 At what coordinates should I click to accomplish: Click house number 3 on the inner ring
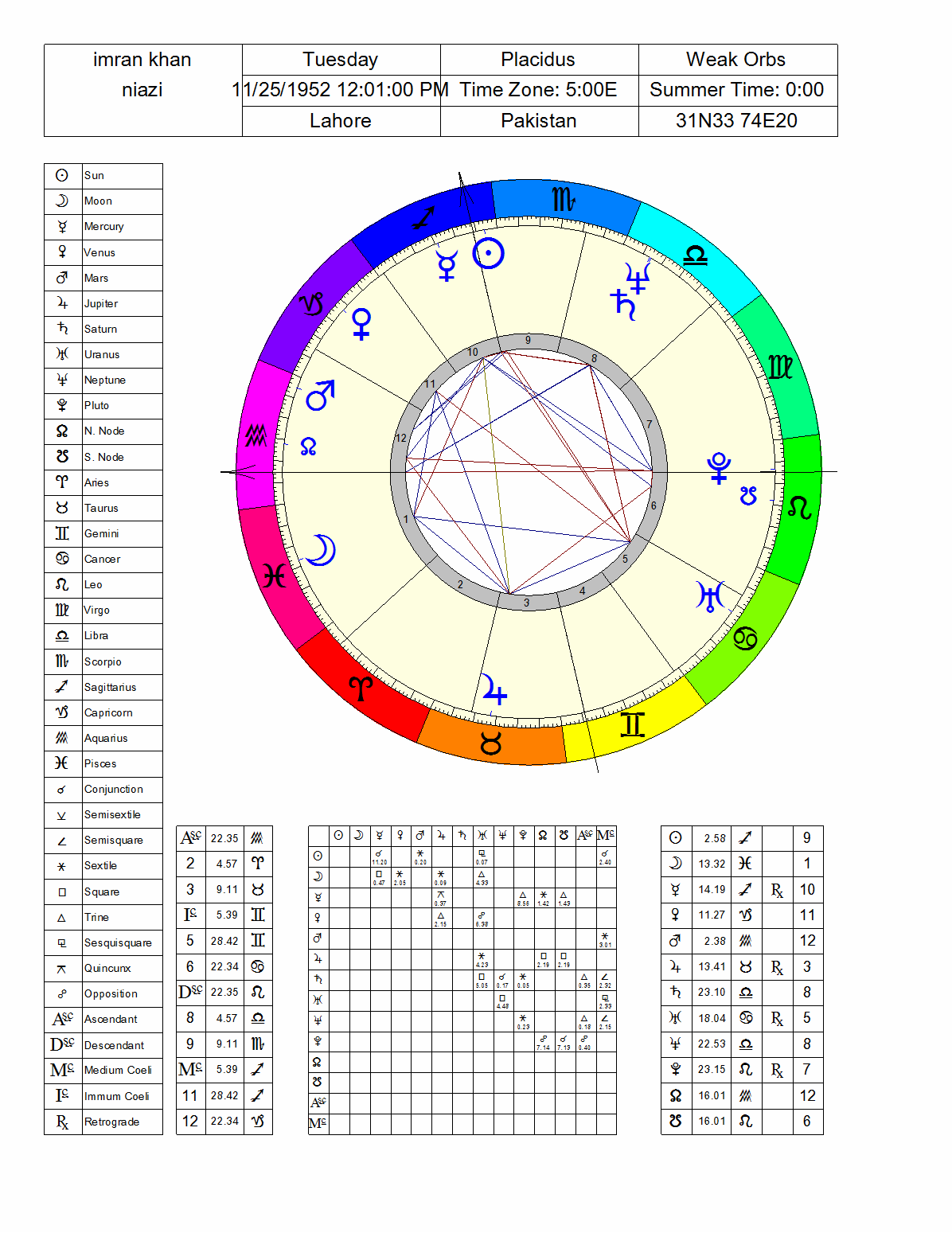tap(526, 603)
